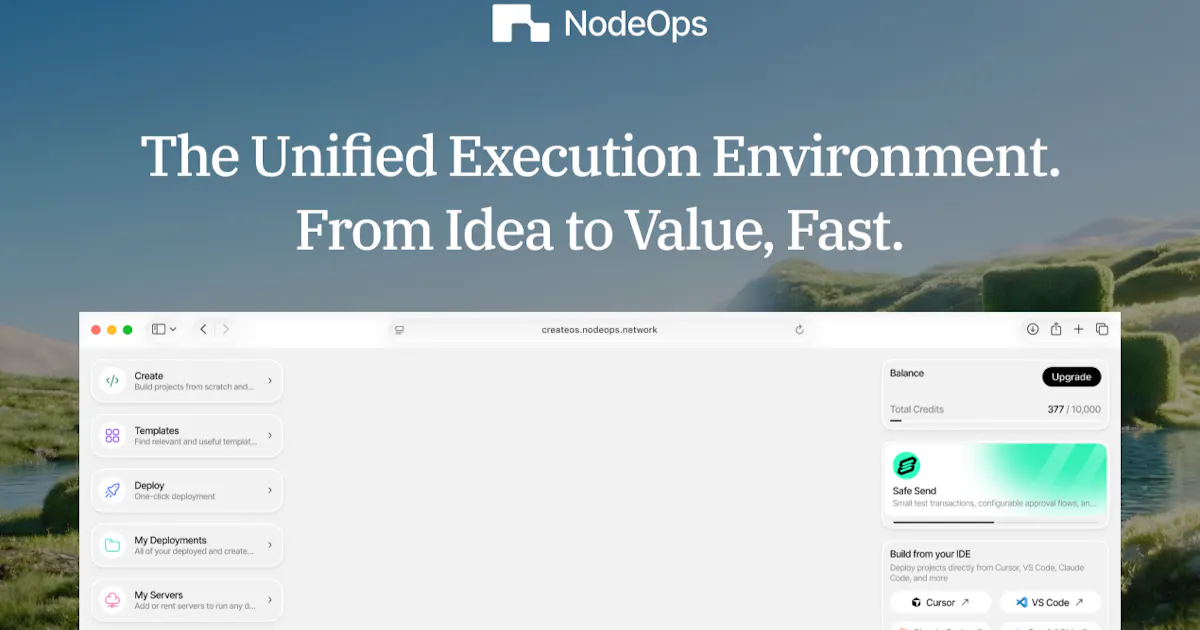Screen dimensions: 1200x630
Task: Click the Cursor cube logo icon
Action: [x=916, y=603]
